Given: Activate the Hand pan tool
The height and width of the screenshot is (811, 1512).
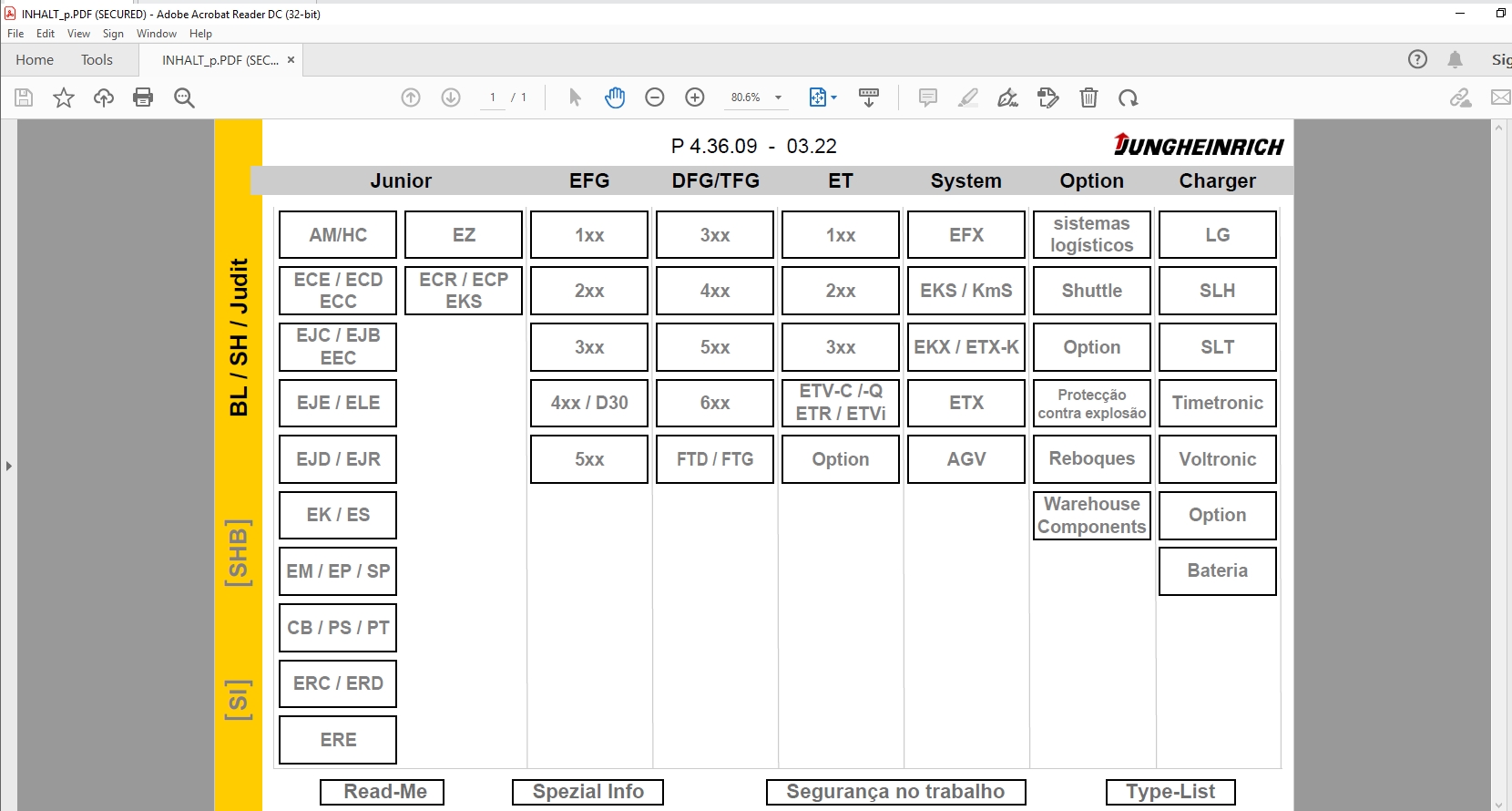Looking at the screenshot, I should pos(615,98).
